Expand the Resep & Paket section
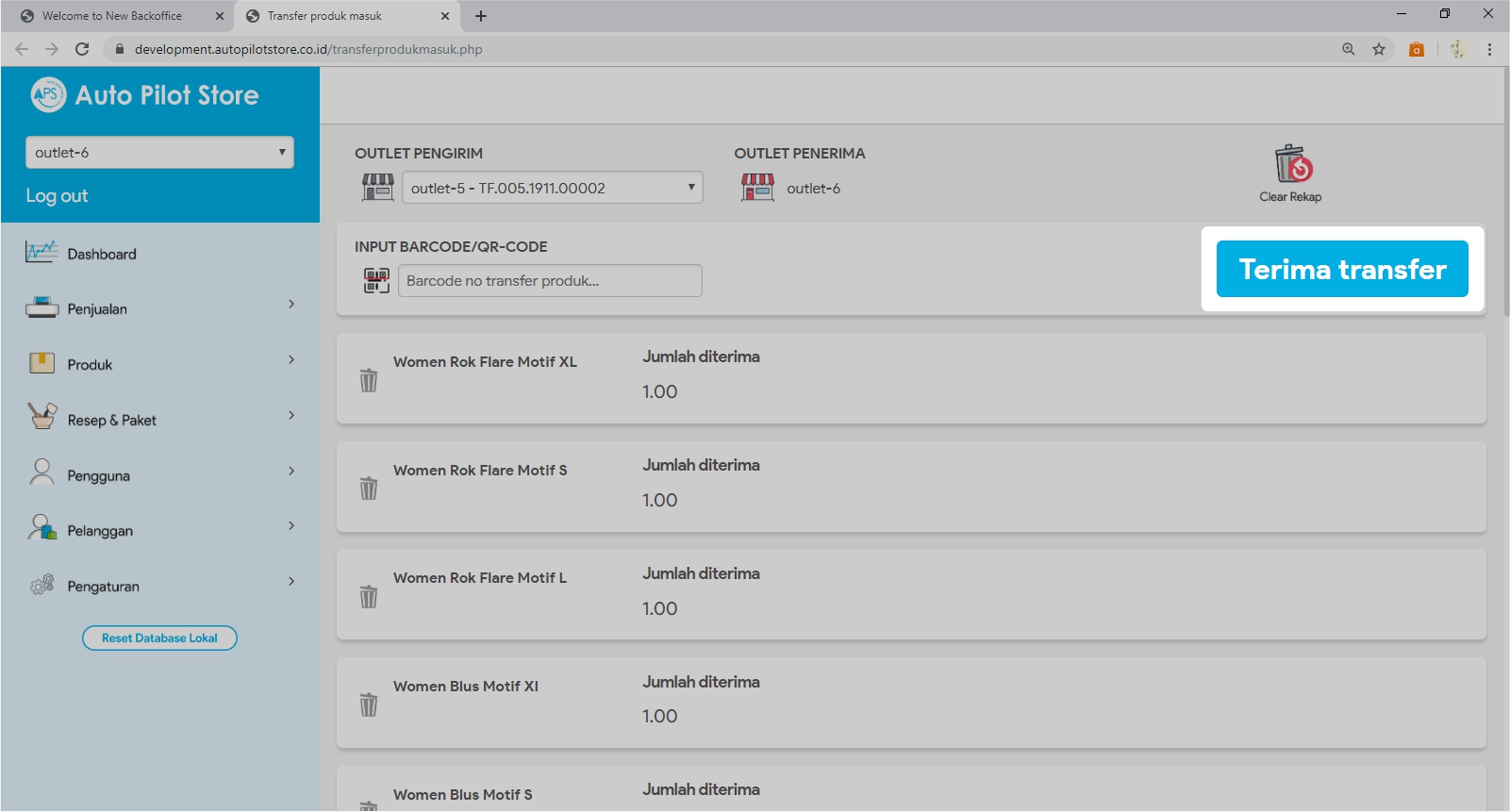Image resolution: width=1510 pixels, height=812 pixels. (159, 420)
